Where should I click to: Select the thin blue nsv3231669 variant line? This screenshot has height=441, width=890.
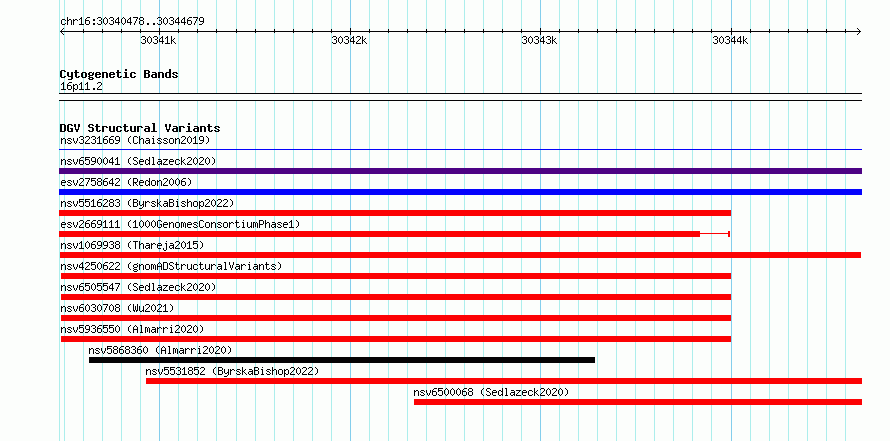(461, 150)
